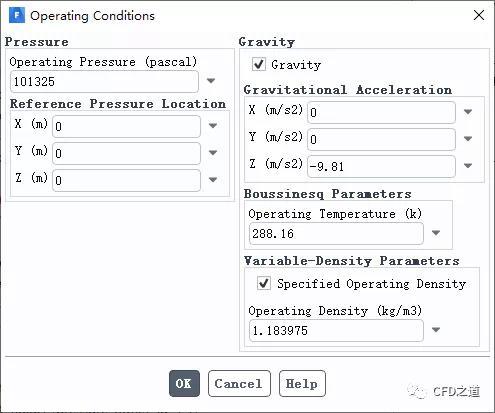This screenshot has width=495, height=413.
Task: Open Gravitational Acceleration Z dropdown arrow
Action: (x=468, y=165)
